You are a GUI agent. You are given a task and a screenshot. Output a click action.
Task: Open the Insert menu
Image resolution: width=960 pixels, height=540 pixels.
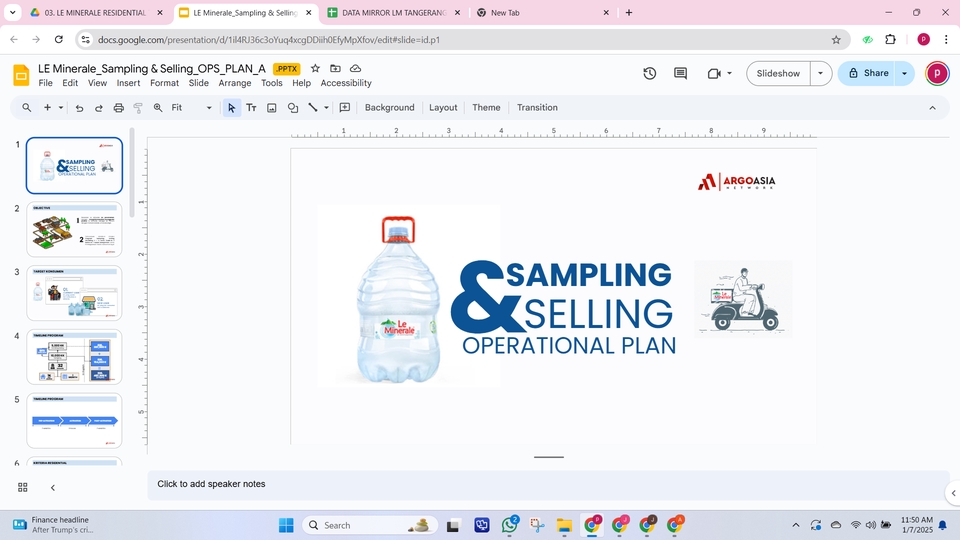(x=128, y=83)
